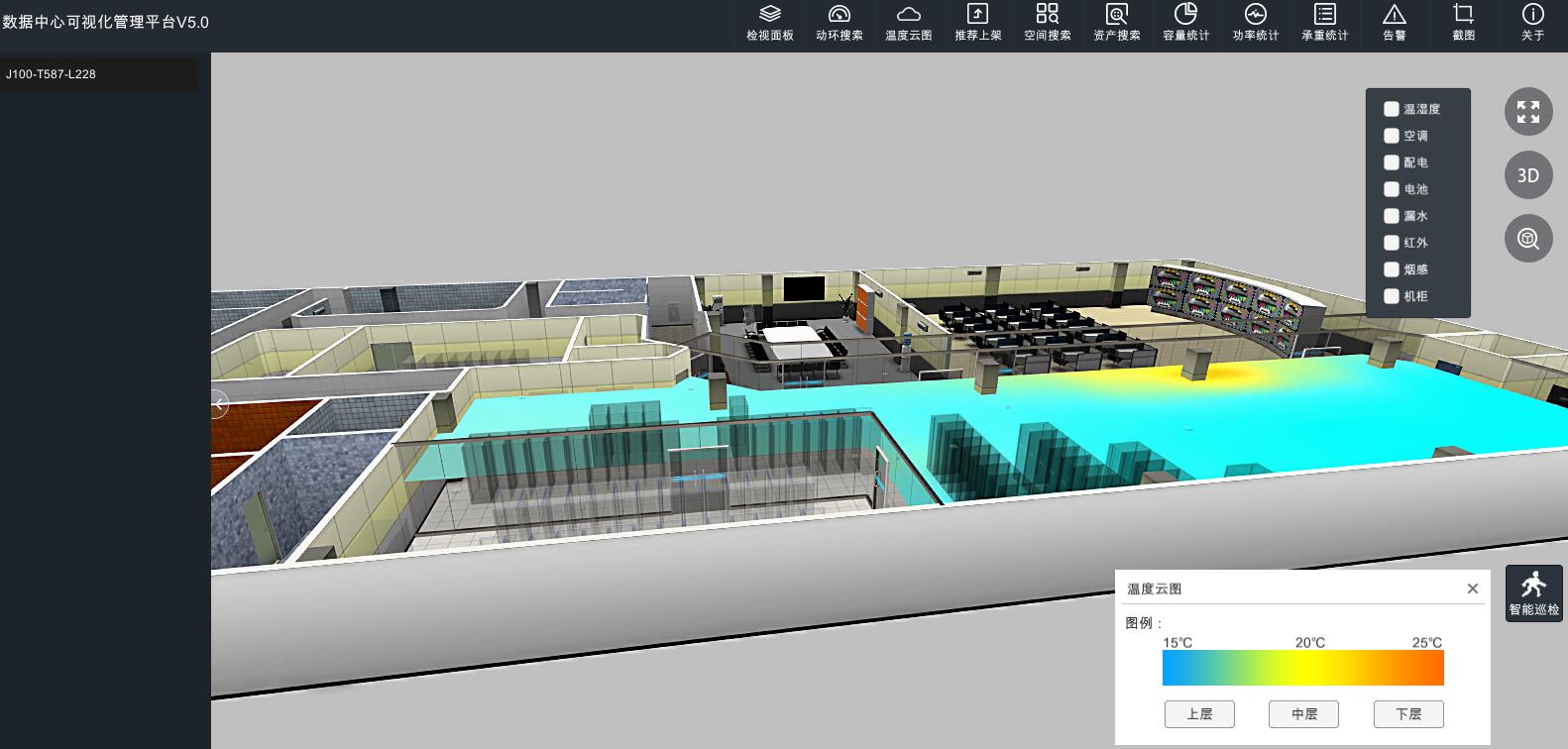Screen dimensions: 1568x749
Task: Switch view using round 3D button
Action: pos(1528,175)
